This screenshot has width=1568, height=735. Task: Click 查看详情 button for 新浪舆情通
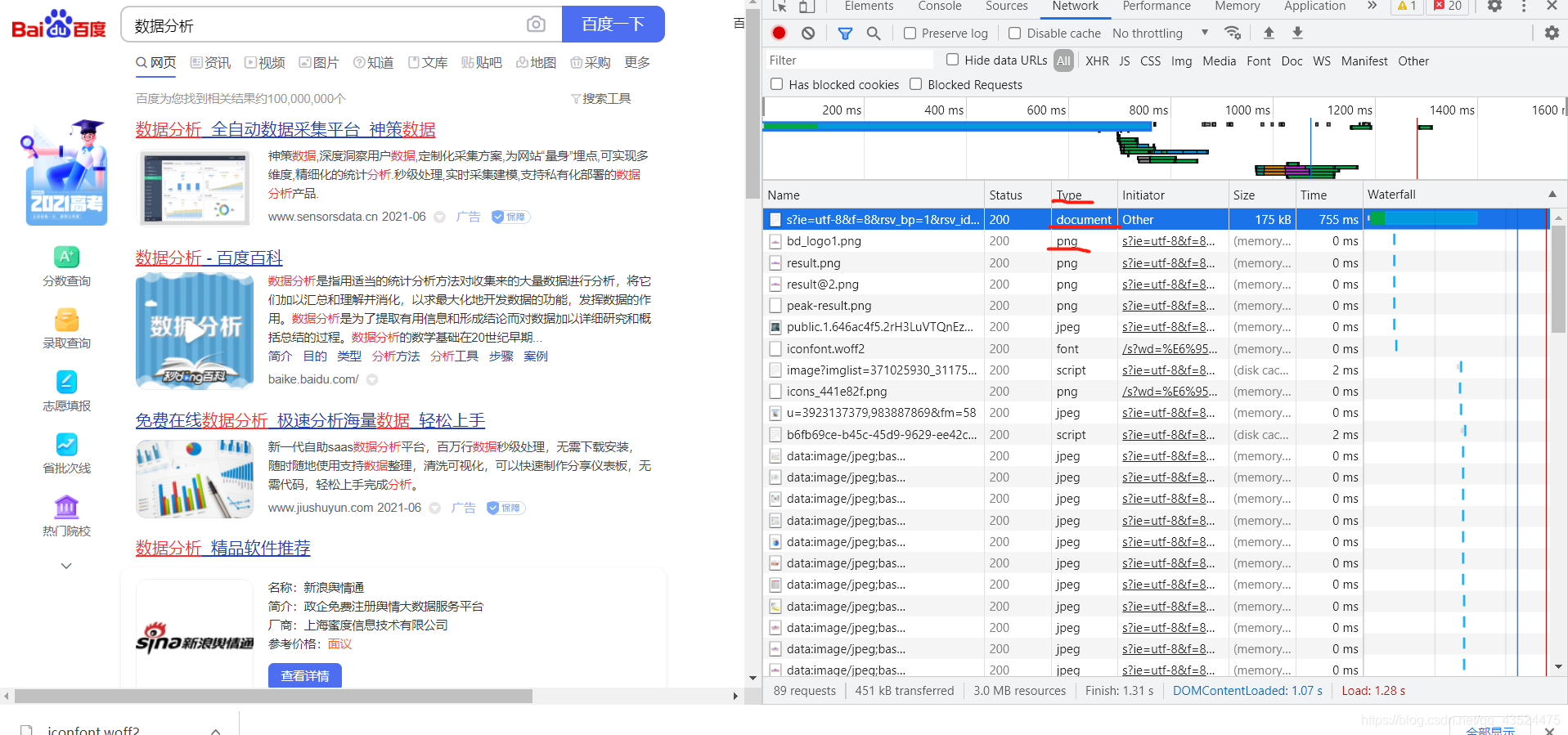point(305,675)
